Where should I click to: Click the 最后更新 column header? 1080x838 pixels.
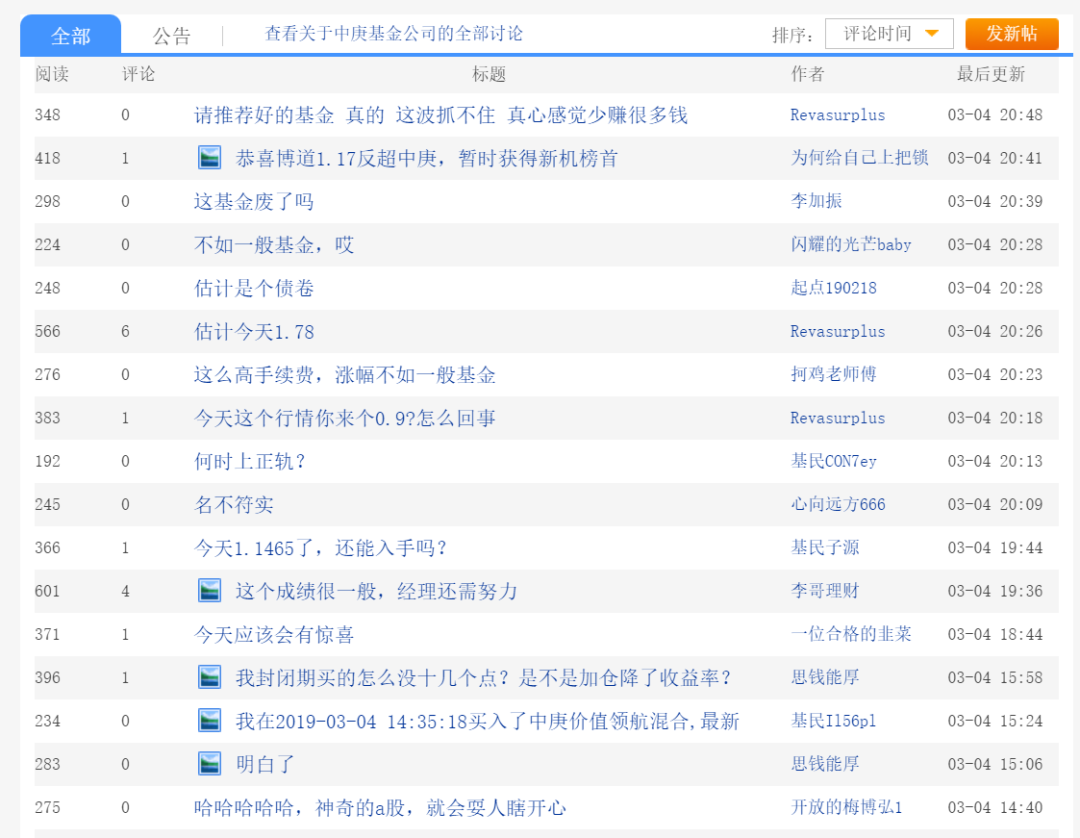point(991,74)
